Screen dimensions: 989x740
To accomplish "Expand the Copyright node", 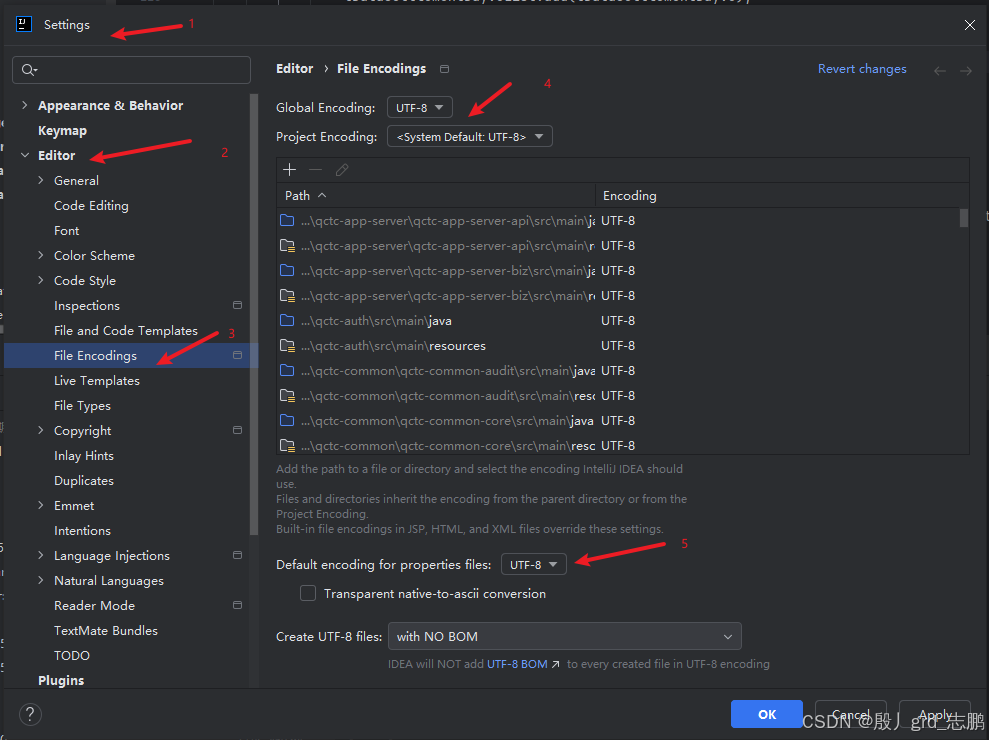I will tap(41, 430).
